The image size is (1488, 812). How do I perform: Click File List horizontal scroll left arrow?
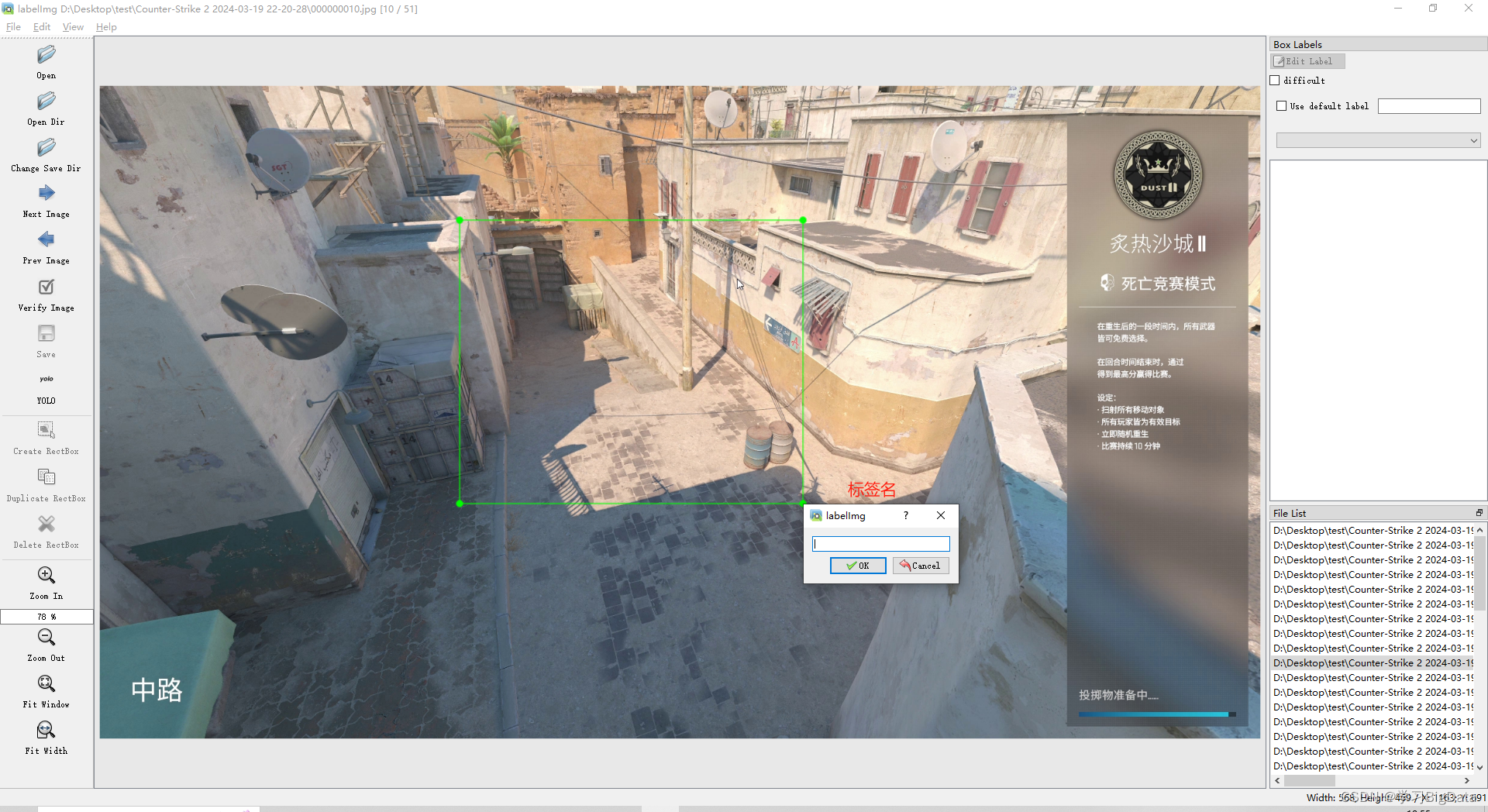tap(1278, 780)
